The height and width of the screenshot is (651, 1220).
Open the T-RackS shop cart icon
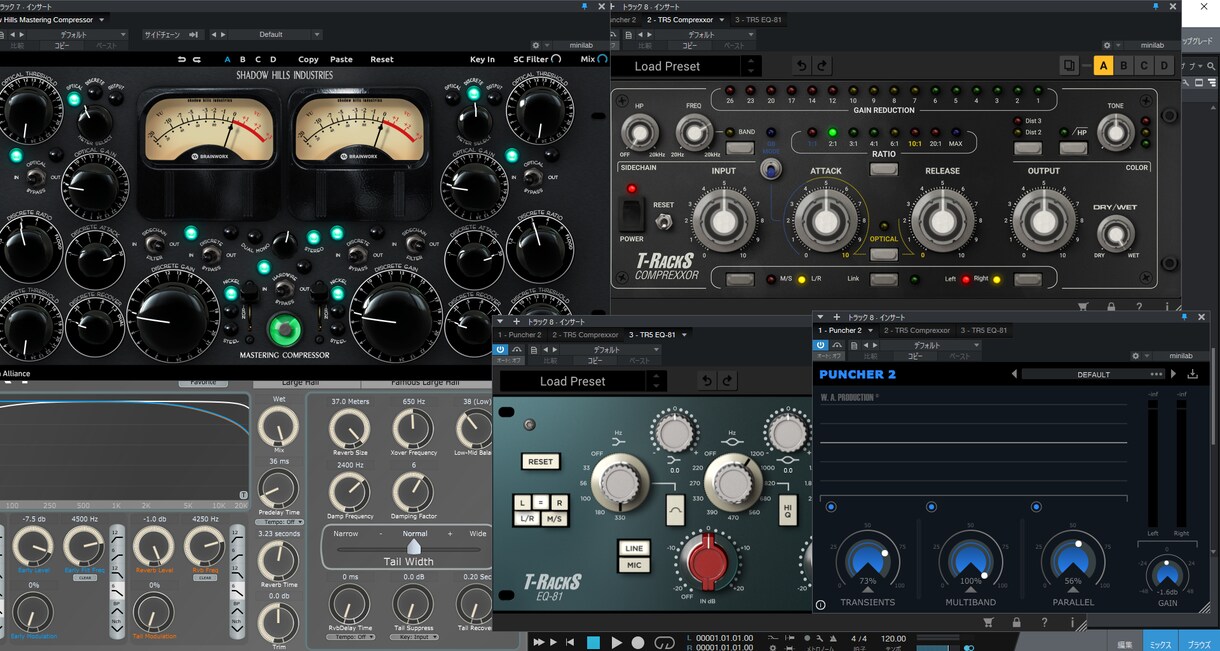[x=988, y=622]
